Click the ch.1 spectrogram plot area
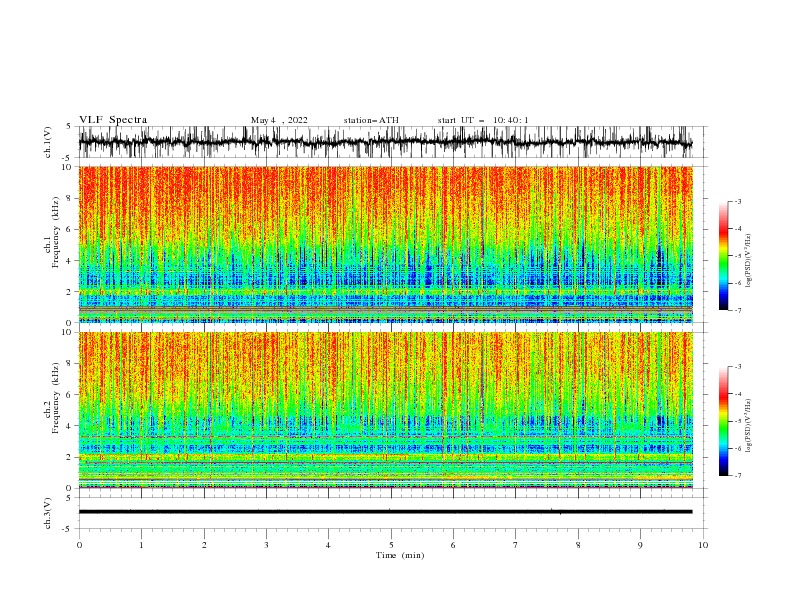792x612 pixels. 385,244
